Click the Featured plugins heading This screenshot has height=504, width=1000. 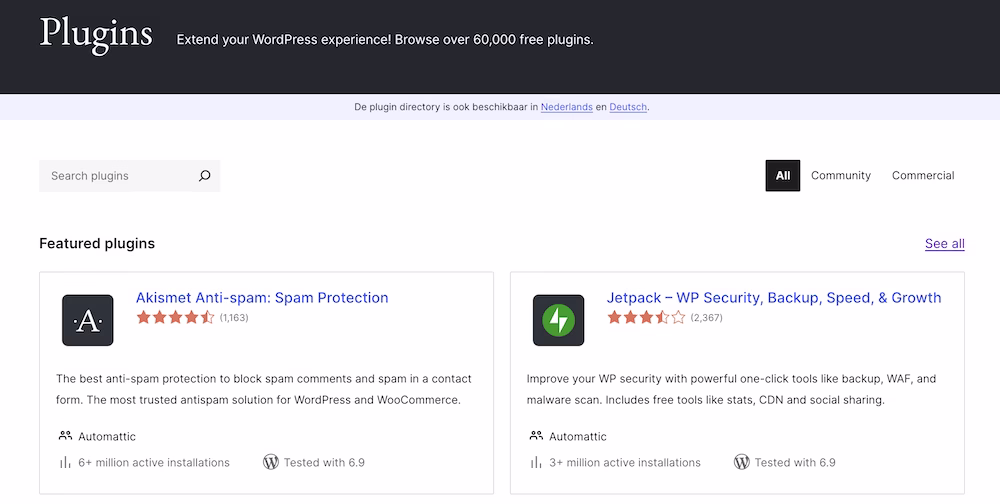(x=97, y=244)
